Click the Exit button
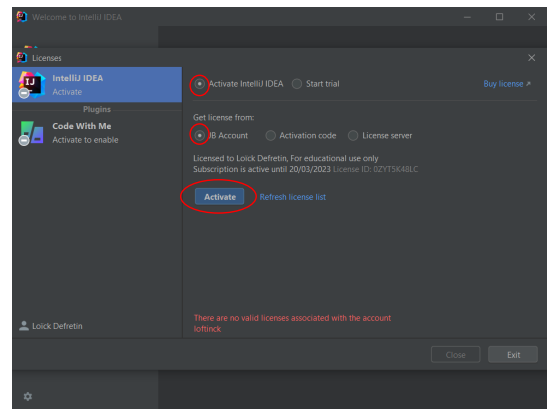Screen dimensions: 555x418 (513, 355)
